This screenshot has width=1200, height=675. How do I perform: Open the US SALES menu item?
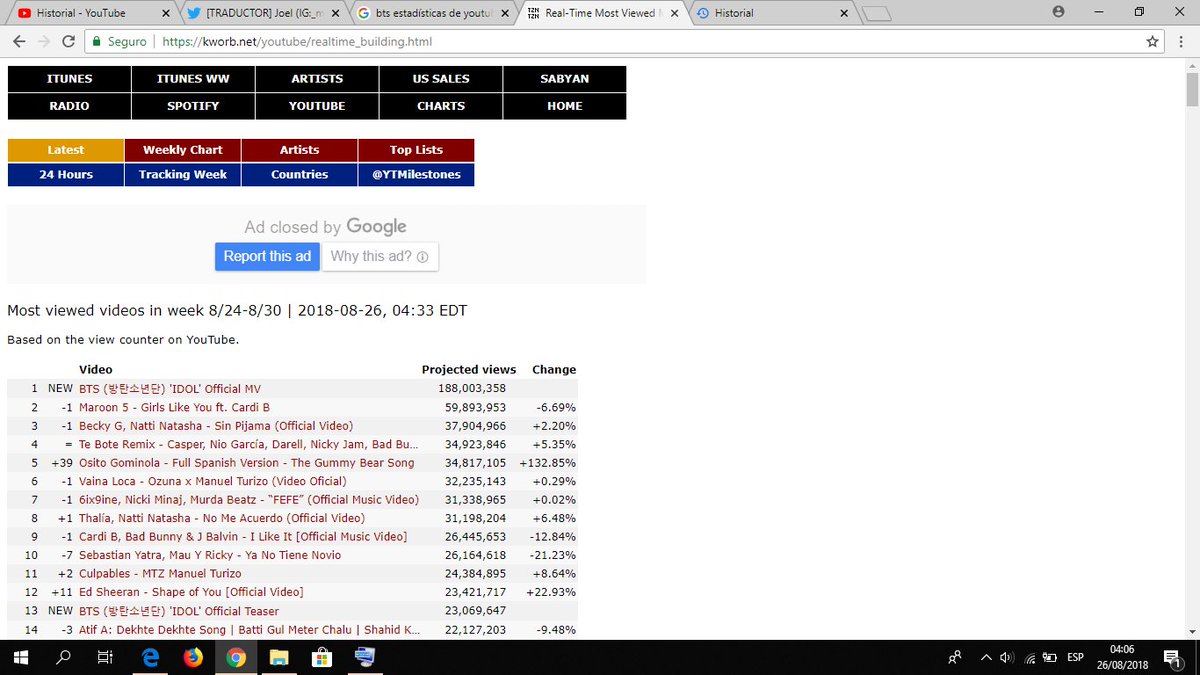[441, 79]
